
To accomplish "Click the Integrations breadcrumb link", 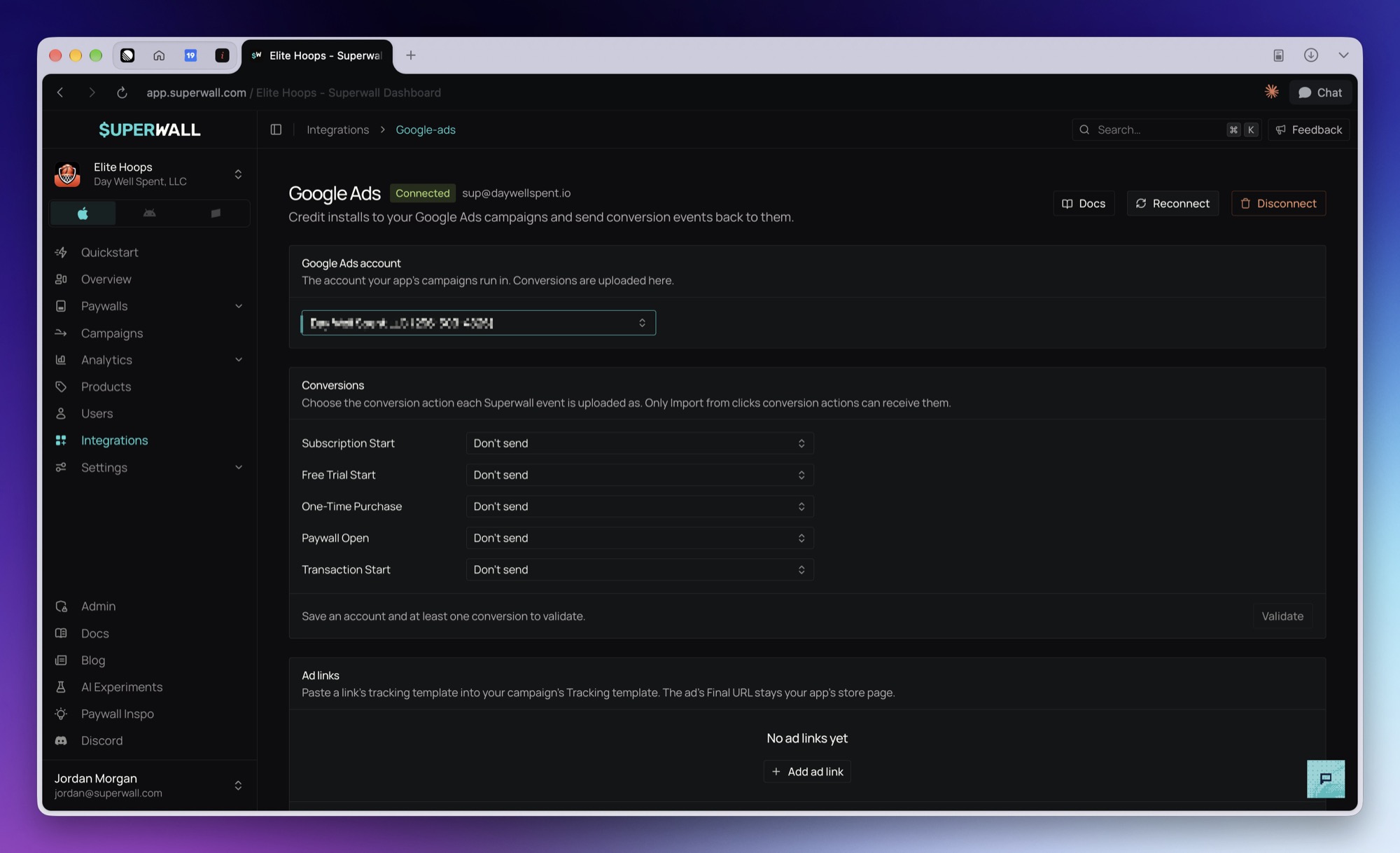I will pyautogui.click(x=337, y=130).
